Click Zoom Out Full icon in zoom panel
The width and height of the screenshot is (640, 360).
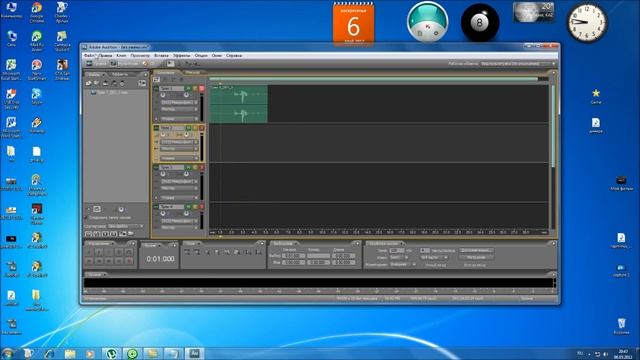[207, 252]
